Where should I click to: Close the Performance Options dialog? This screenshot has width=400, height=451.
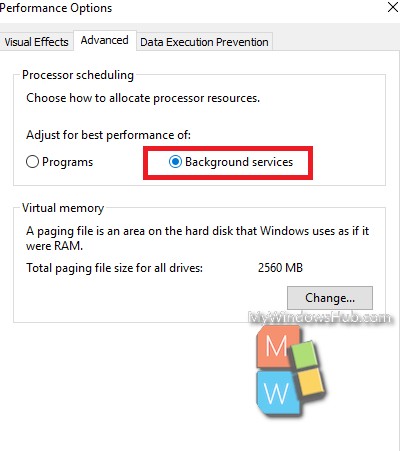393,7
